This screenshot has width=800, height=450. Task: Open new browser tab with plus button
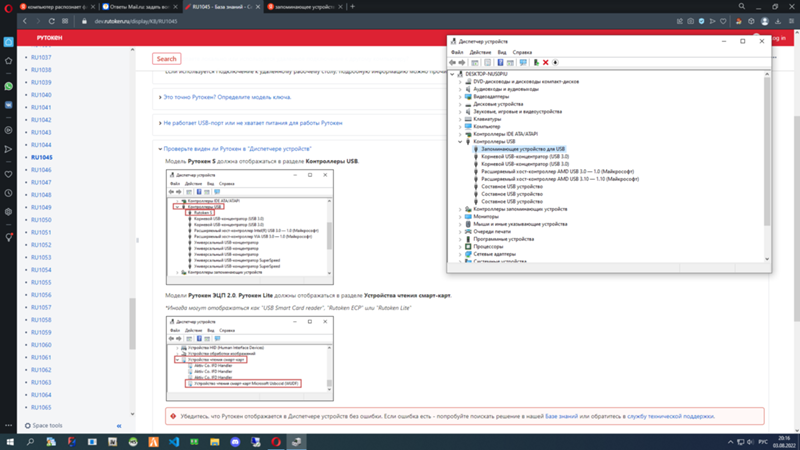[x=353, y=7]
